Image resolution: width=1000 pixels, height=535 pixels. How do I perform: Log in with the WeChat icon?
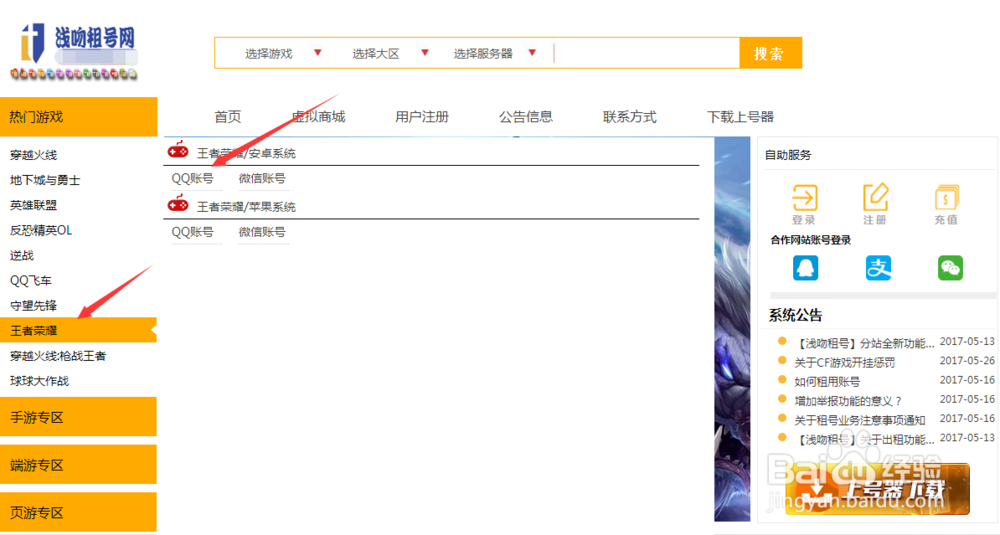950,268
